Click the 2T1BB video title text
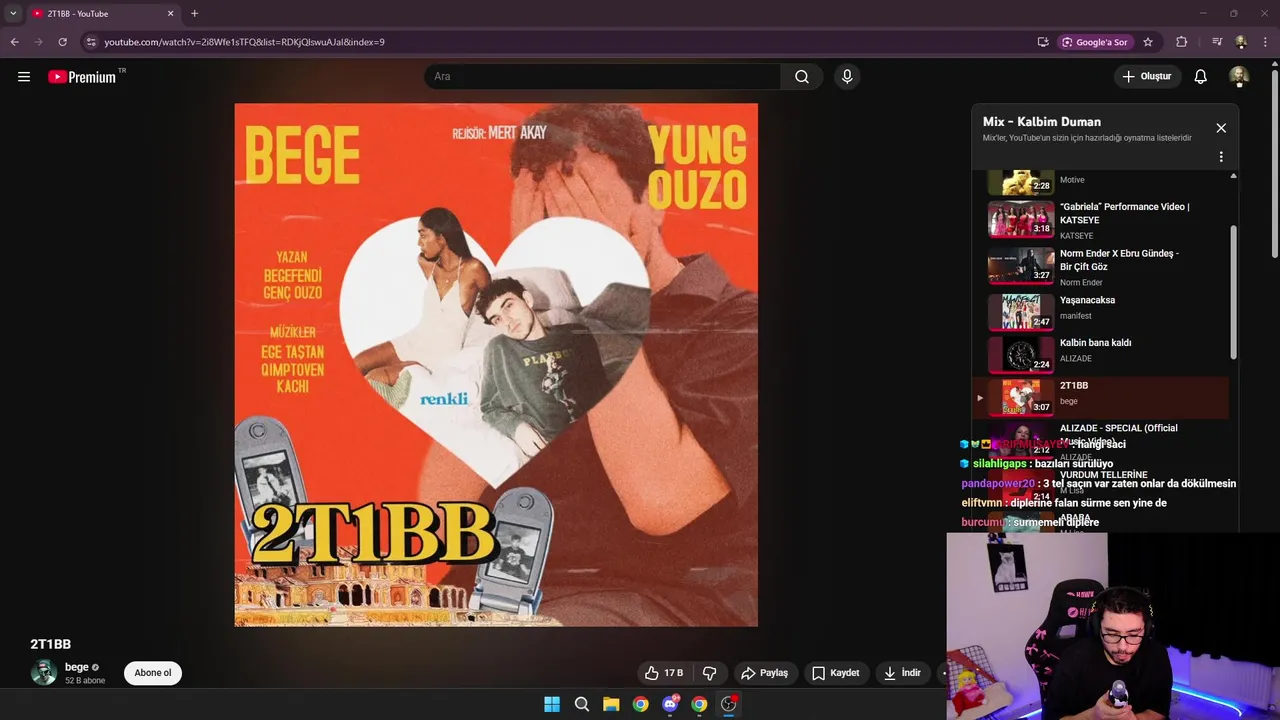Viewport: 1280px width, 720px height. pos(50,644)
